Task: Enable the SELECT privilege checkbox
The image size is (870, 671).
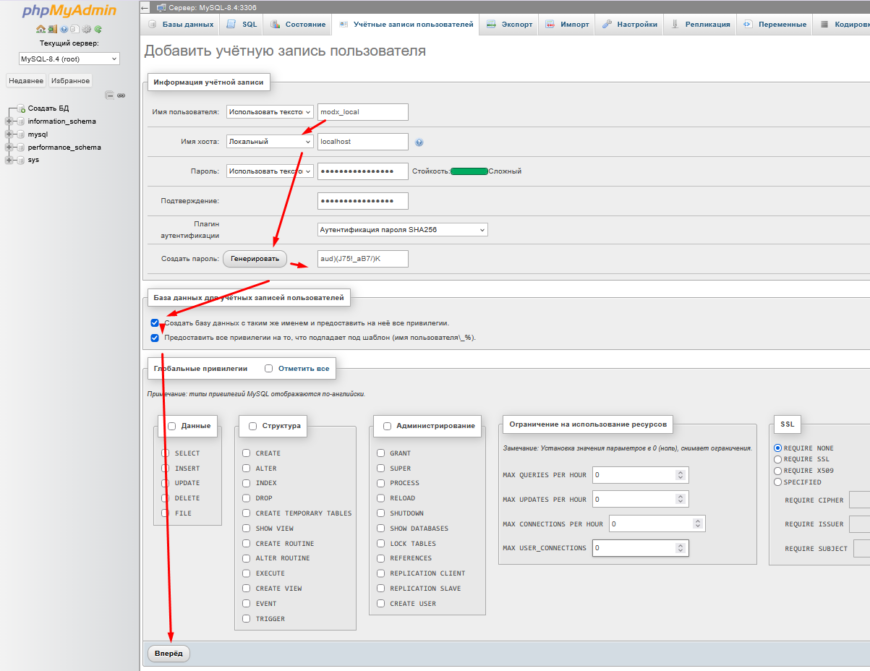Action: coord(165,453)
